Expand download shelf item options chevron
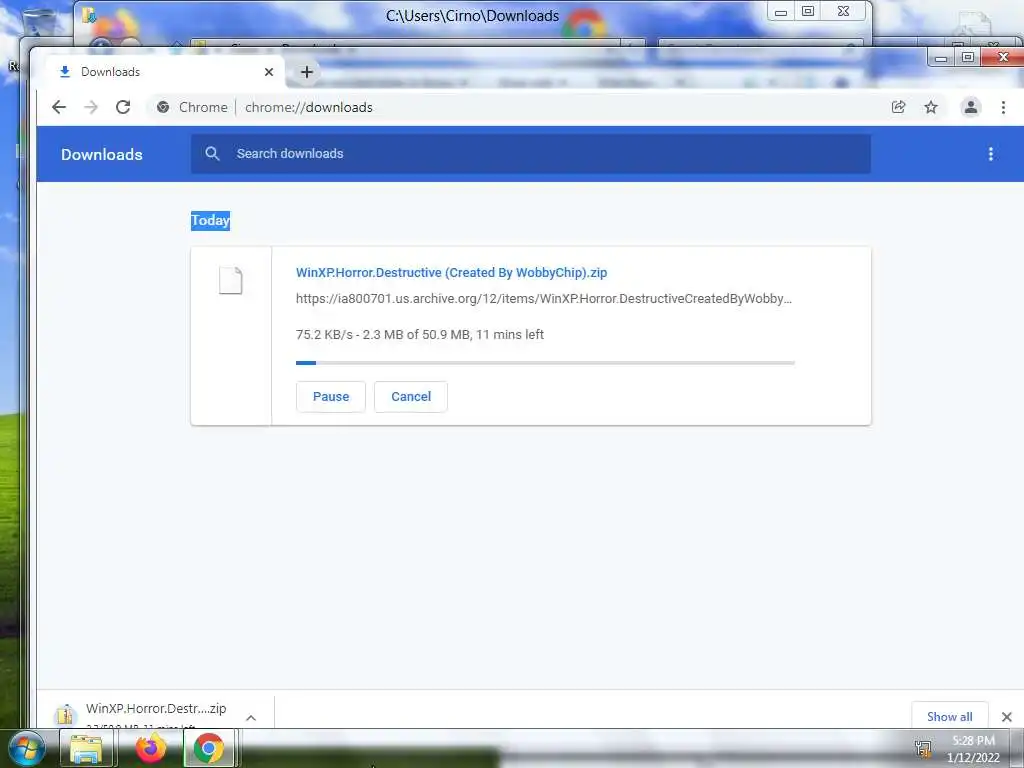The image size is (1024, 768). [x=251, y=718]
